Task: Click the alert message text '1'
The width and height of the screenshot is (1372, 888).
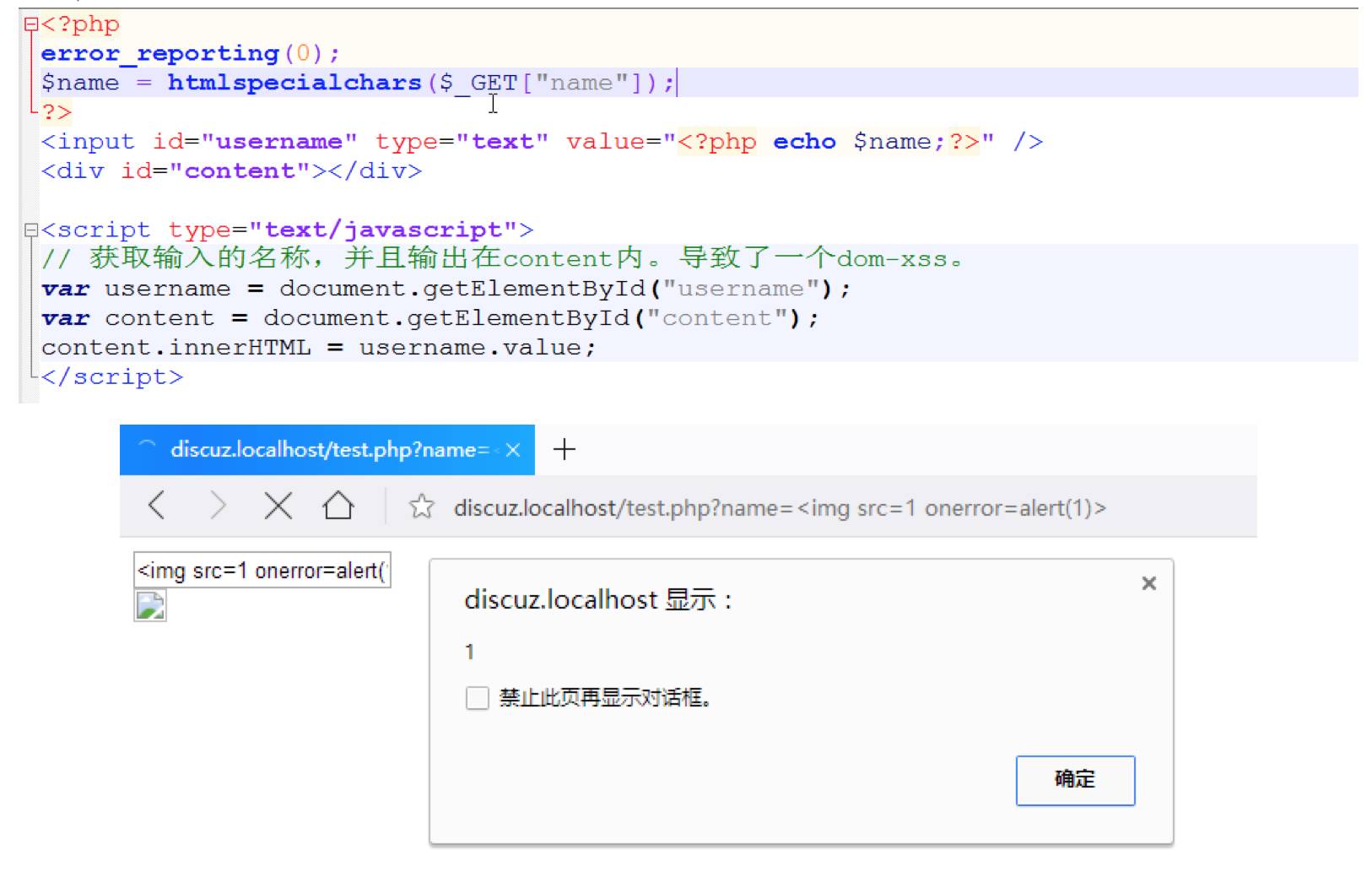Action: click(x=469, y=652)
